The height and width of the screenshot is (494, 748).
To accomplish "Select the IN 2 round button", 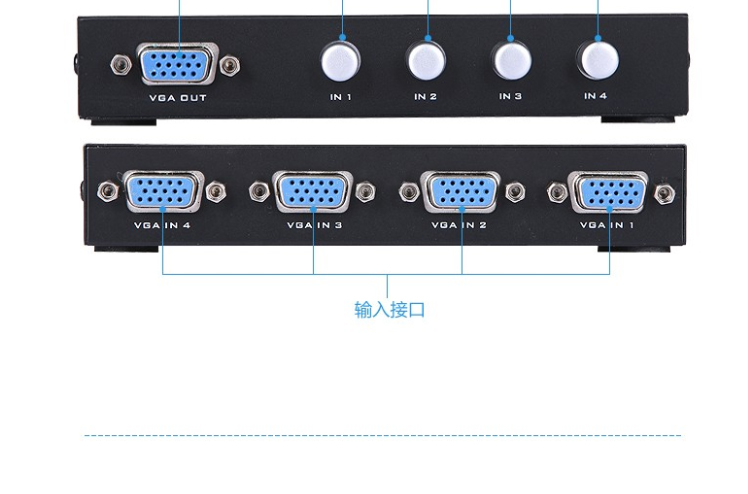I will [x=426, y=62].
